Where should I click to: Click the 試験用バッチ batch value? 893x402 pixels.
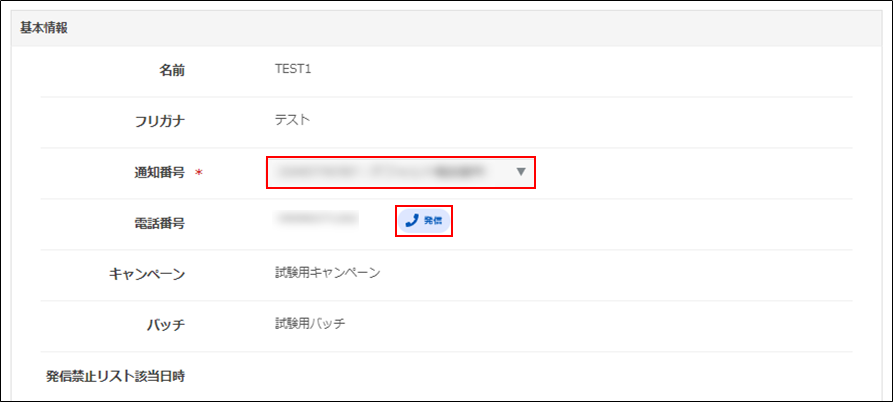(x=310, y=323)
